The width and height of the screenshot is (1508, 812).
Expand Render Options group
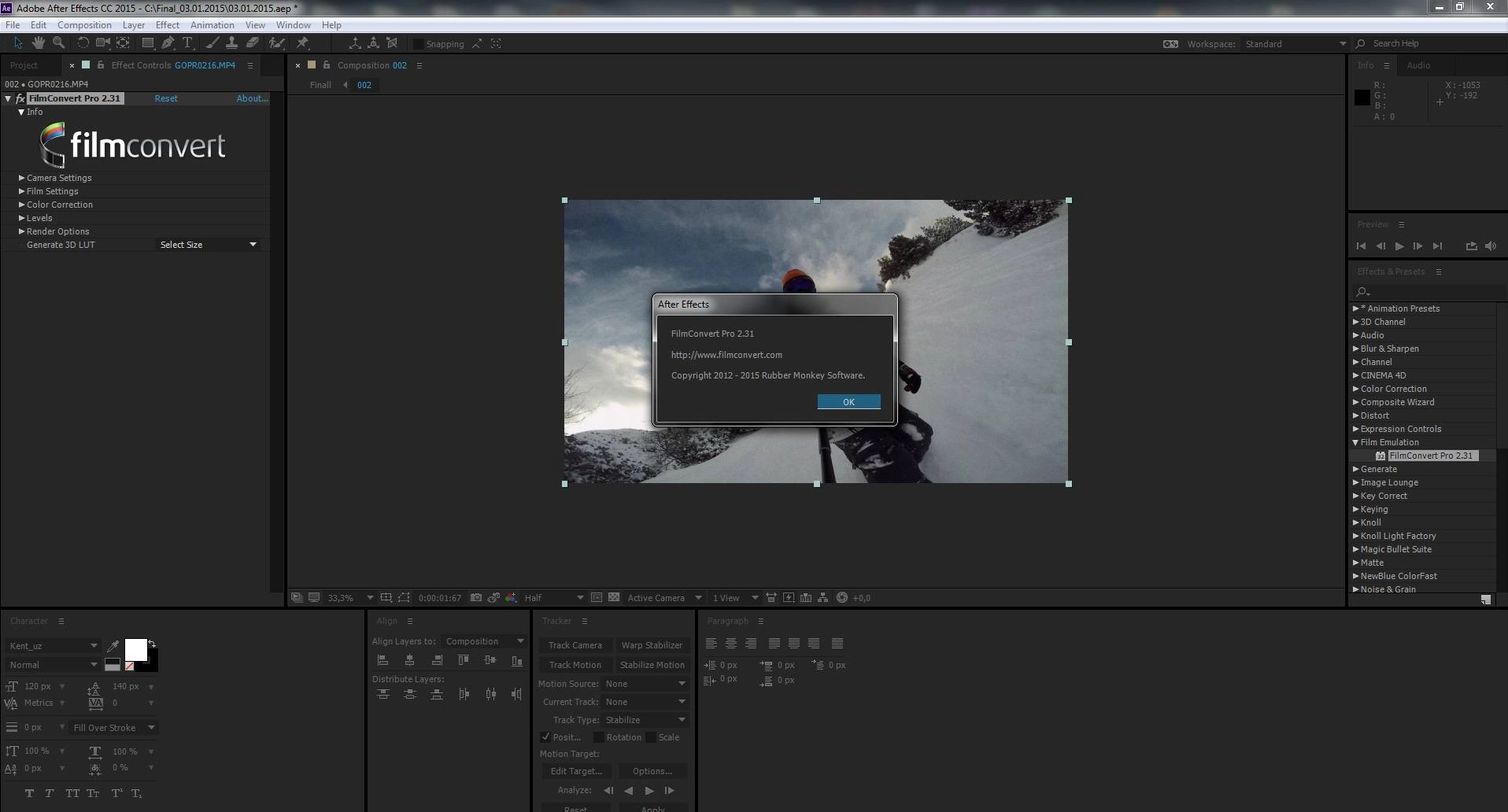click(22, 231)
